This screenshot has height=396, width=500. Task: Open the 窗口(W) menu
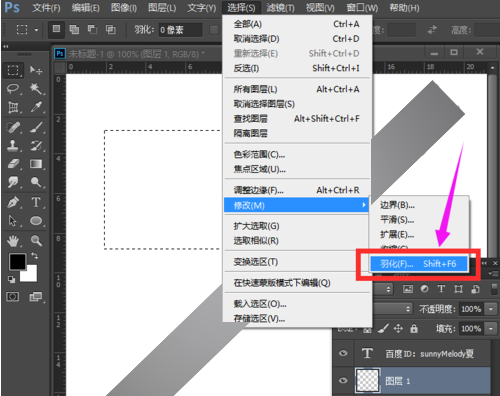click(362, 8)
